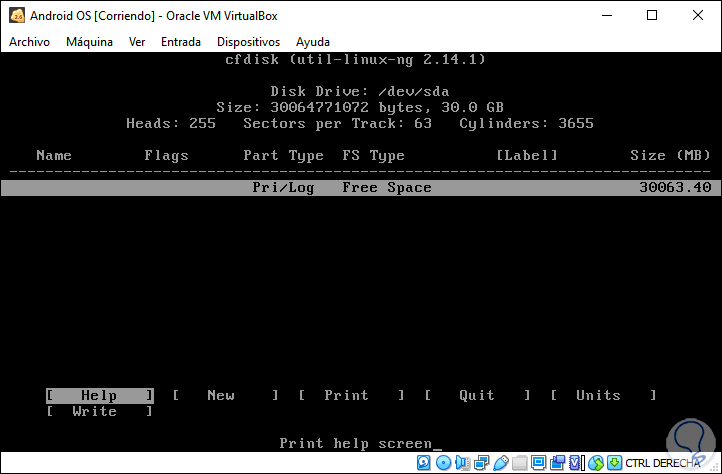This screenshot has height=474, width=722.
Task: Click the 'Heads: 255' text
Action: tap(171, 123)
